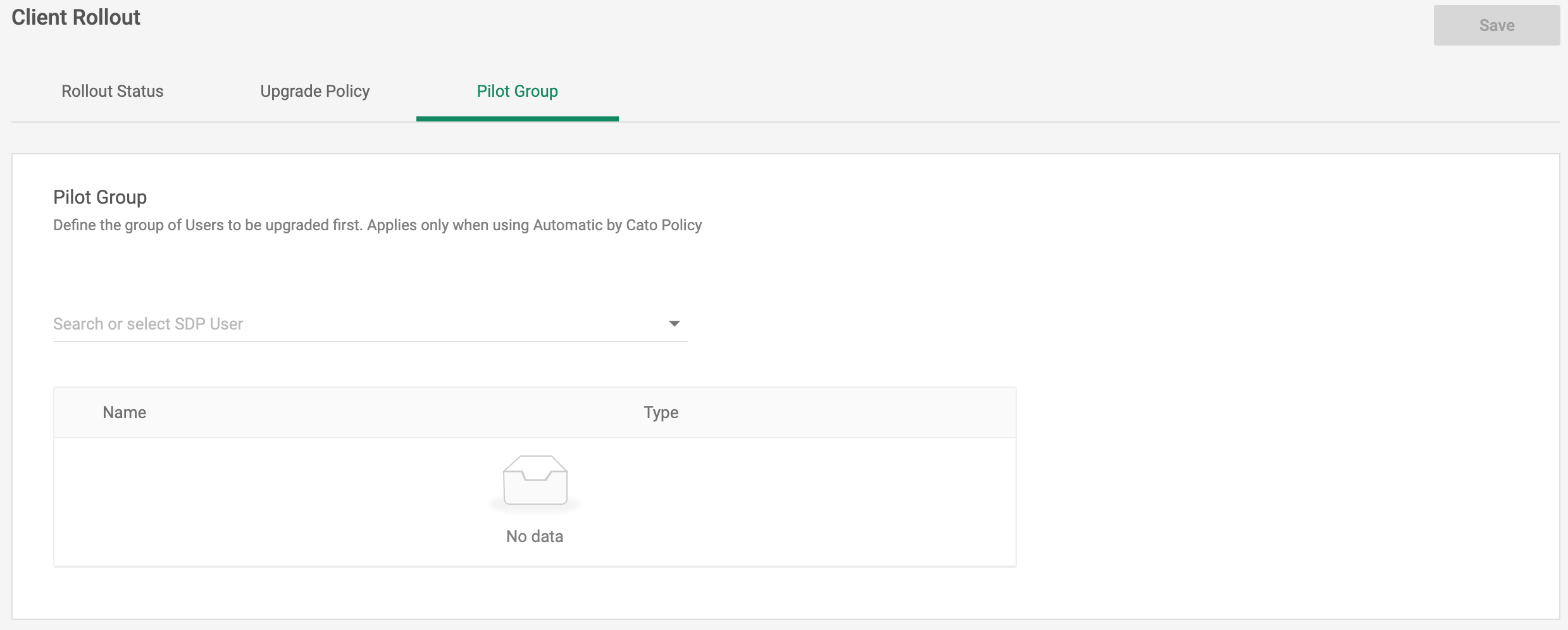This screenshot has height=630, width=1568.
Task: Click the Save button
Action: pyautogui.click(x=1496, y=25)
